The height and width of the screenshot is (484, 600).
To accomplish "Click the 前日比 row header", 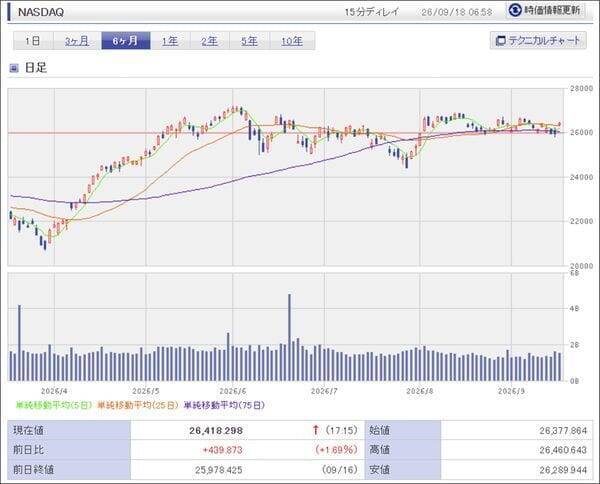I will click(x=69, y=450).
